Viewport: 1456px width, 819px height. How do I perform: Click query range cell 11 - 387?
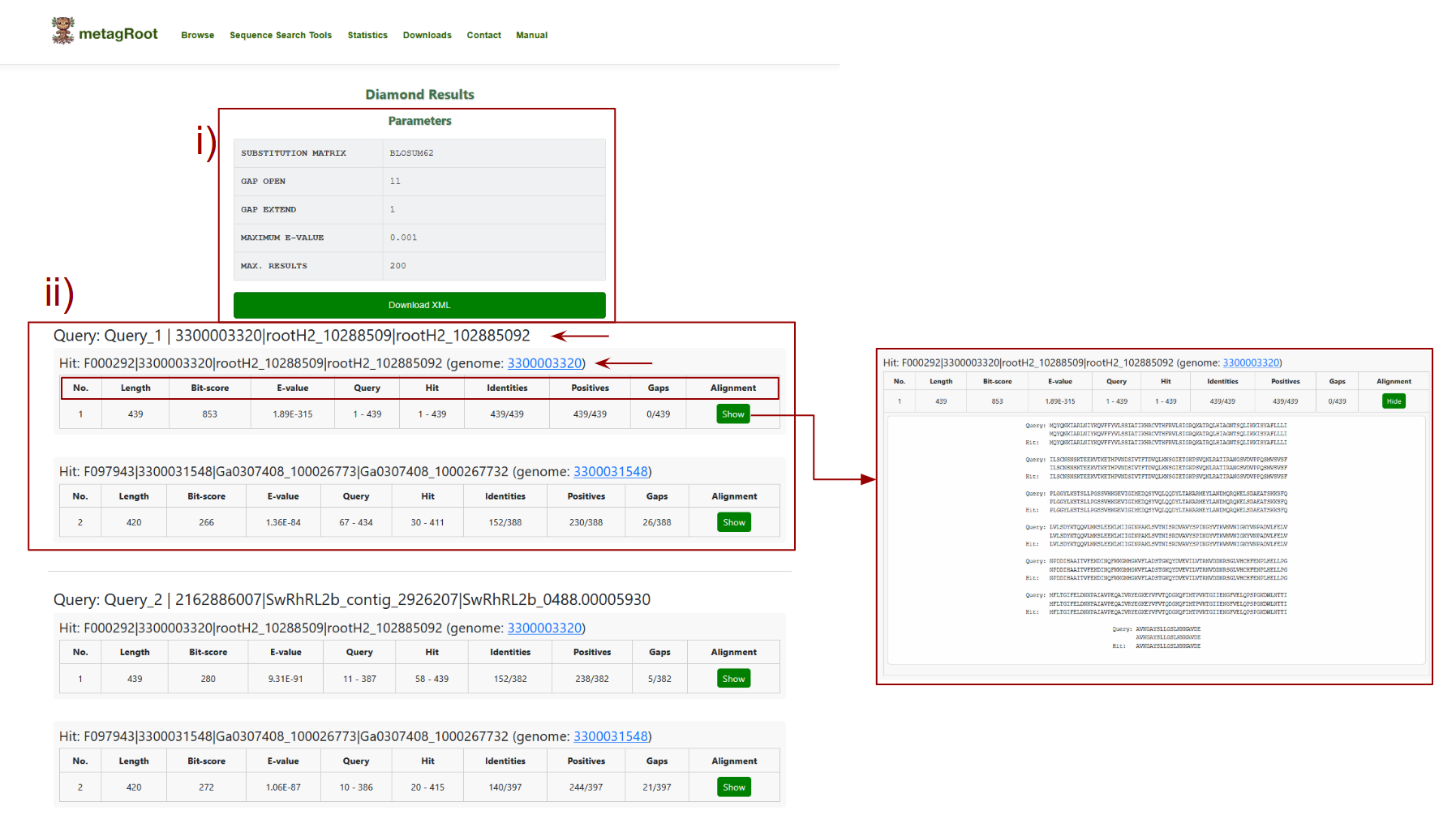point(359,680)
